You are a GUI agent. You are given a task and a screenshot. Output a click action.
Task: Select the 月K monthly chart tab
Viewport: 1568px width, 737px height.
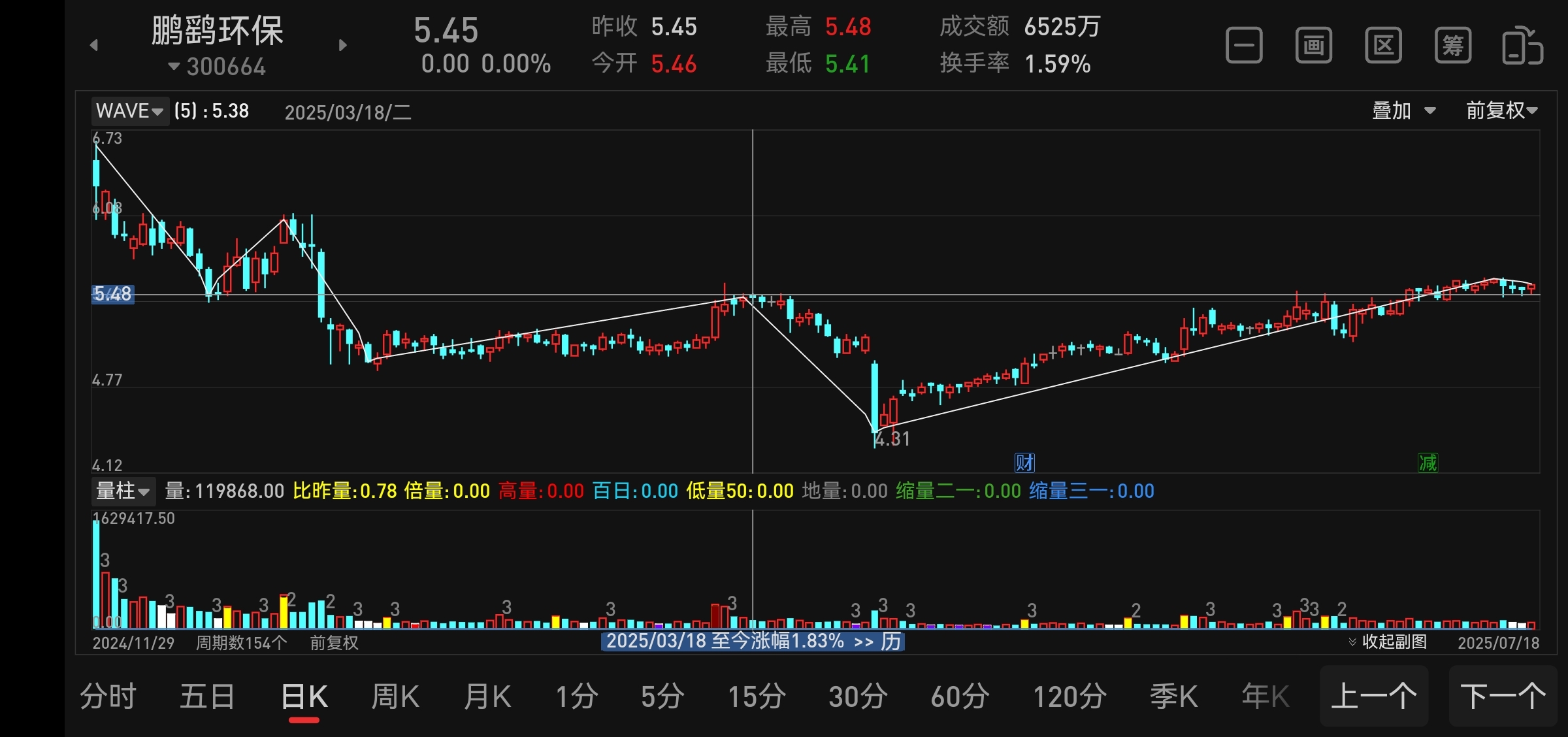[487, 696]
